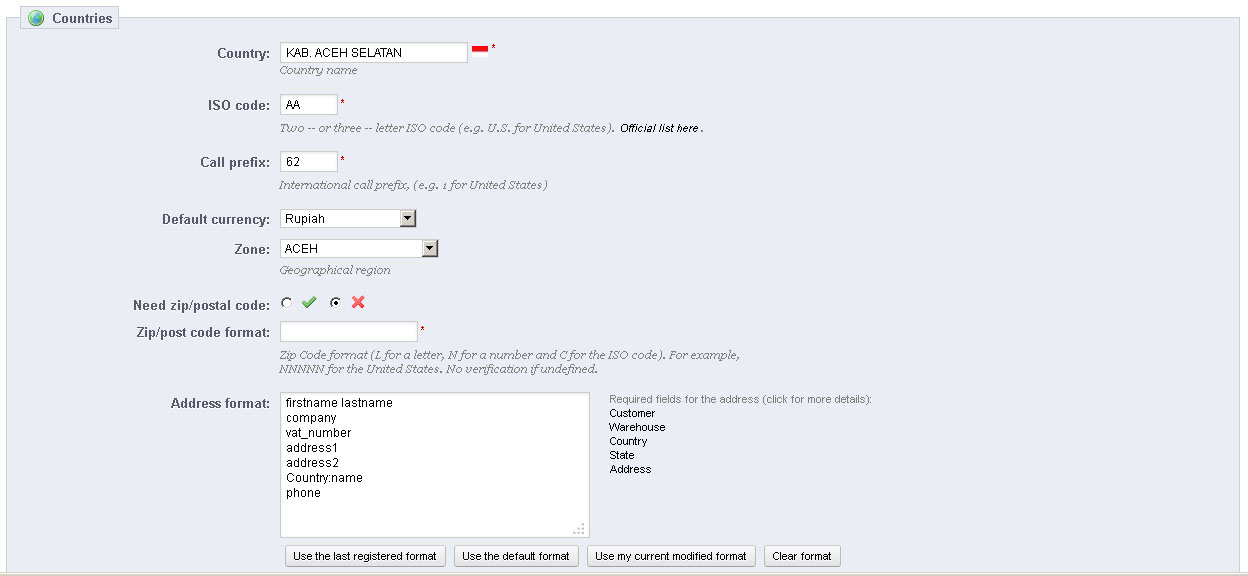1248x576 pixels.
Task: Click 'Use the default format' button
Action: [x=516, y=556]
